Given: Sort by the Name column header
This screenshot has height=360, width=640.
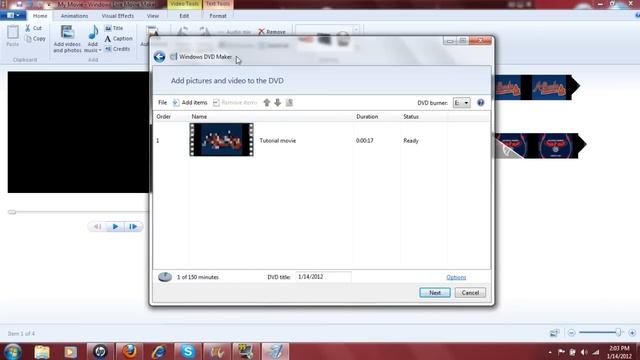Looking at the screenshot, I should tap(199, 117).
